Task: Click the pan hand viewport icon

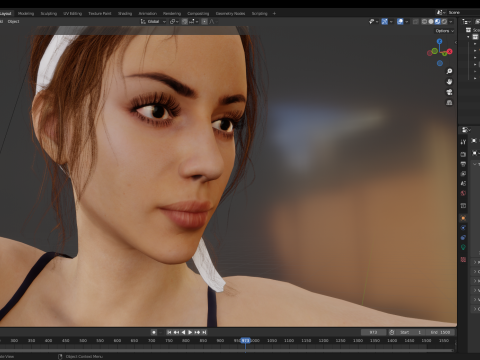Action: [x=449, y=82]
